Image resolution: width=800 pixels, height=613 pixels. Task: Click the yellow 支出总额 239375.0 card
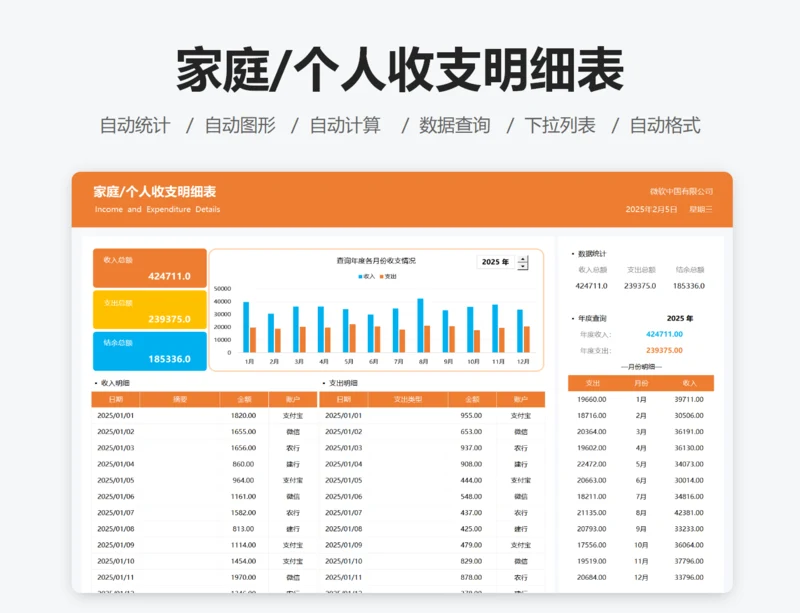[149, 310]
